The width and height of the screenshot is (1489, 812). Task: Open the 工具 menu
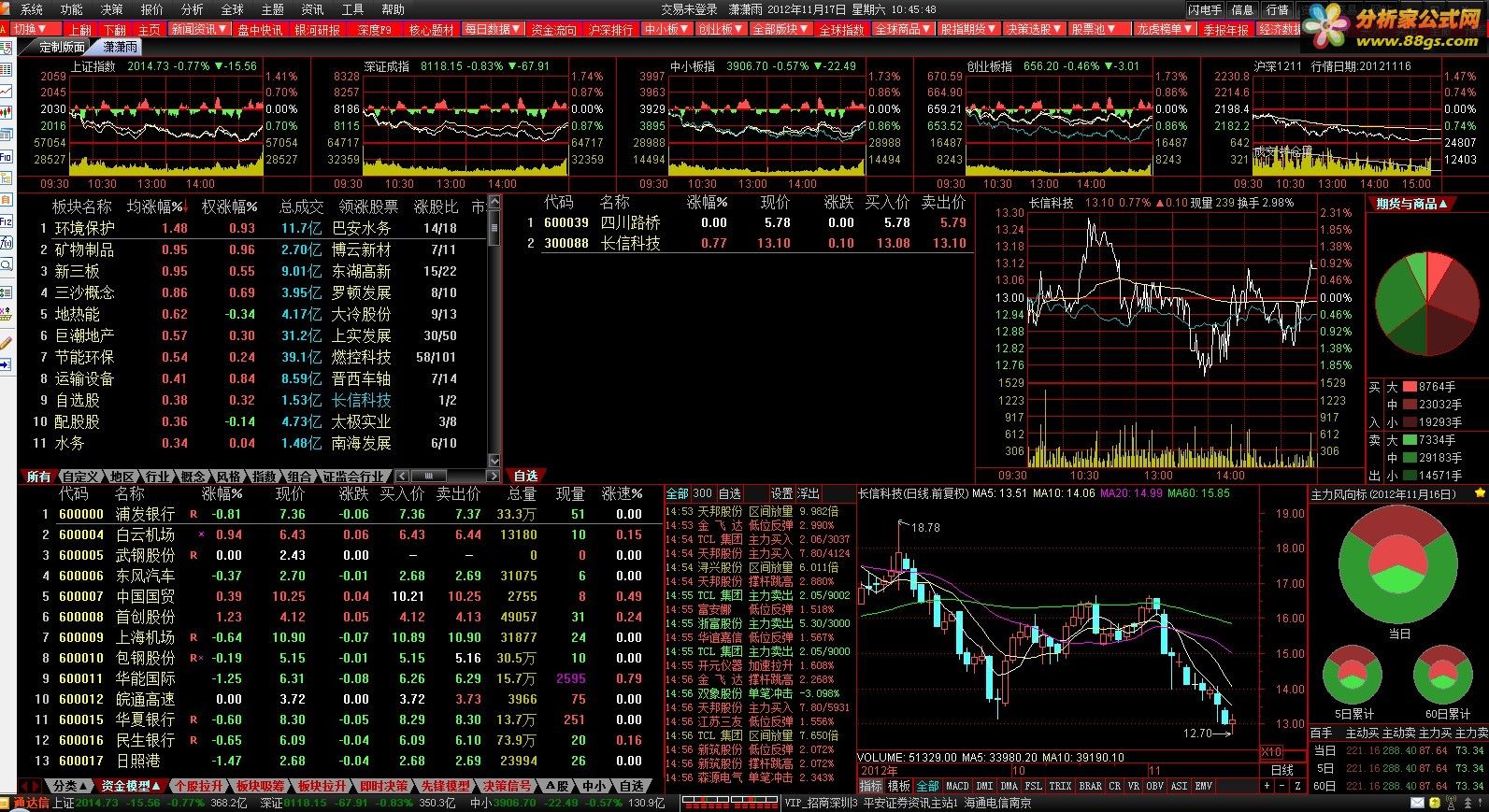tap(352, 9)
